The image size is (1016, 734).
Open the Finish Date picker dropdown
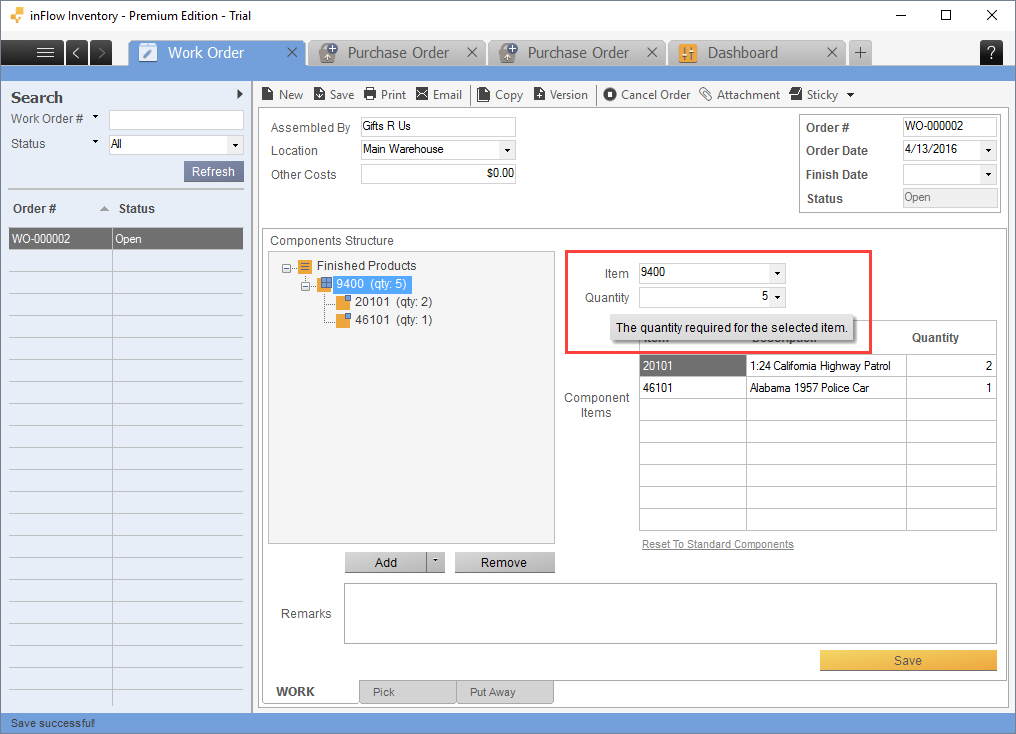pos(988,174)
